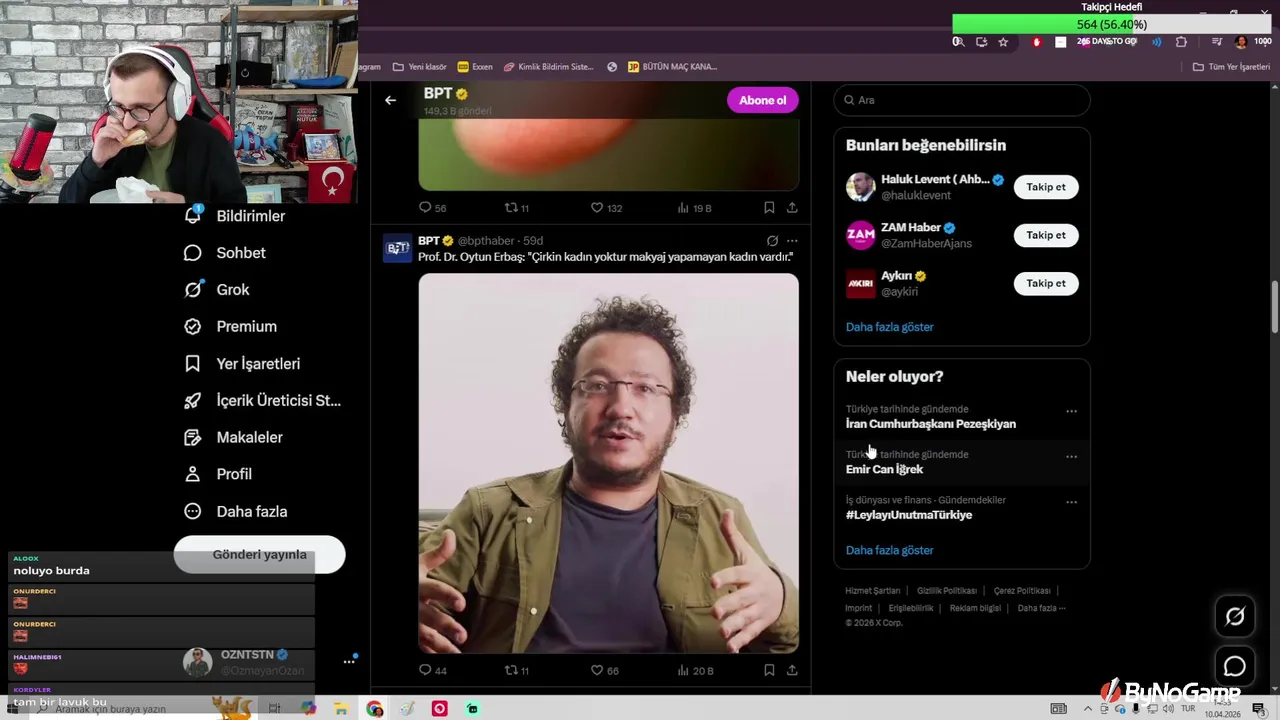
Task: Open ZAM Haber profile avatar
Action: click(x=861, y=235)
